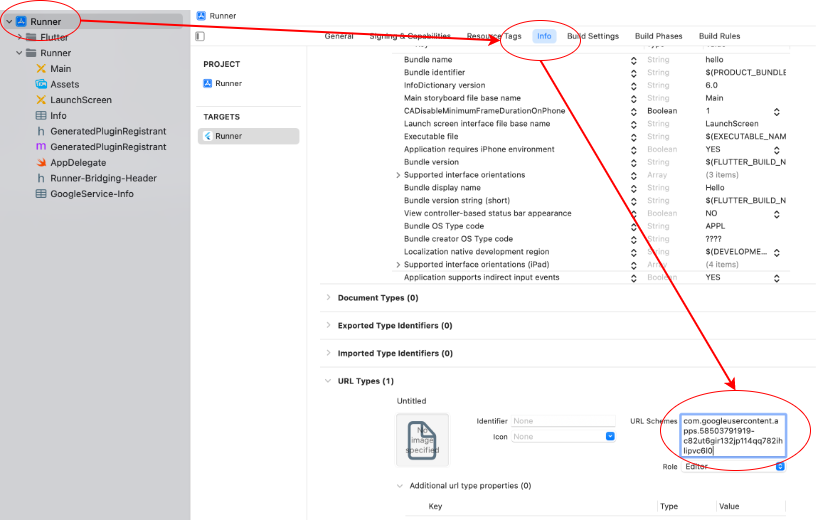Image resolution: width=817 pixels, height=521 pixels.
Task: Click the Launch screen interface file base name key
Action: [x=477, y=123]
